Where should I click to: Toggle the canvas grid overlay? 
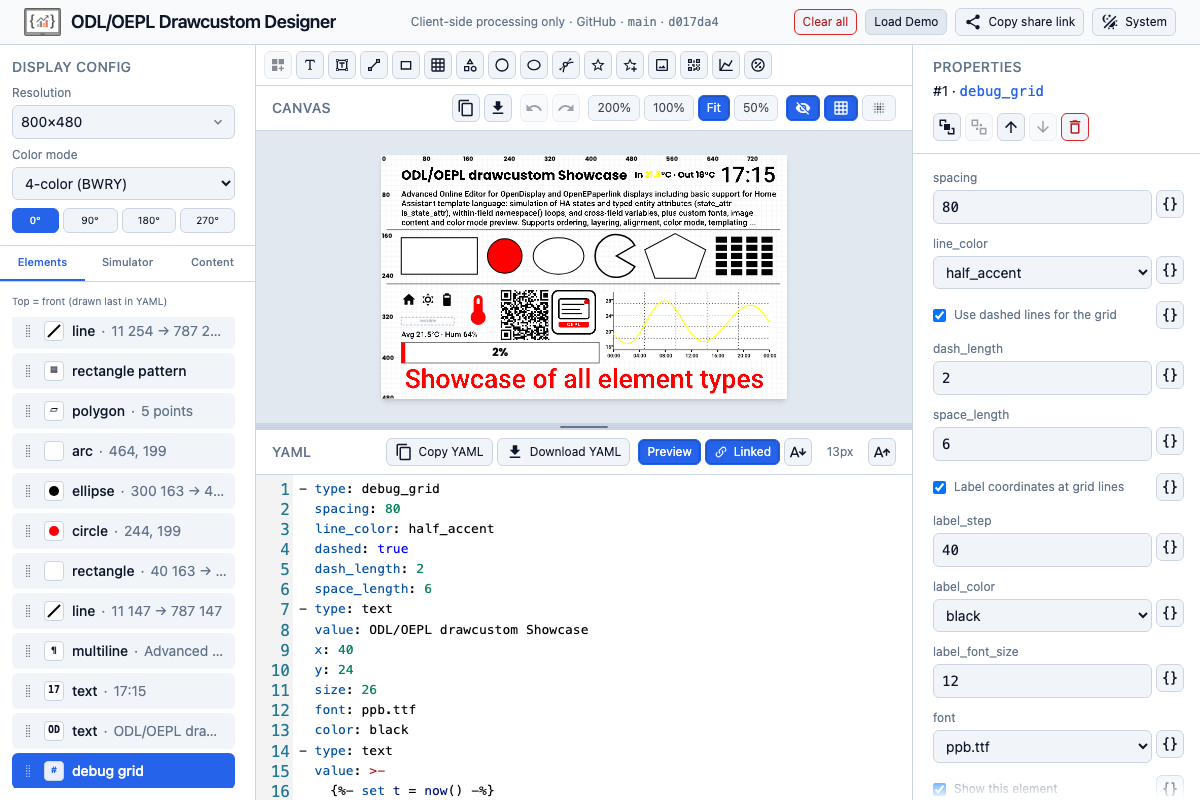click(x=841, y=108)
